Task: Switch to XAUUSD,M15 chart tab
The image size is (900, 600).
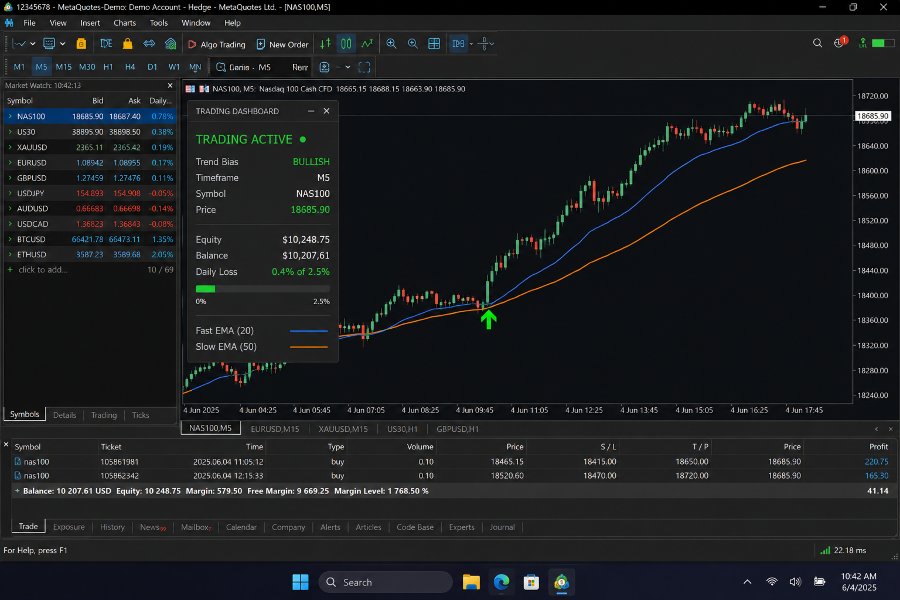Action: coord(343,429)
